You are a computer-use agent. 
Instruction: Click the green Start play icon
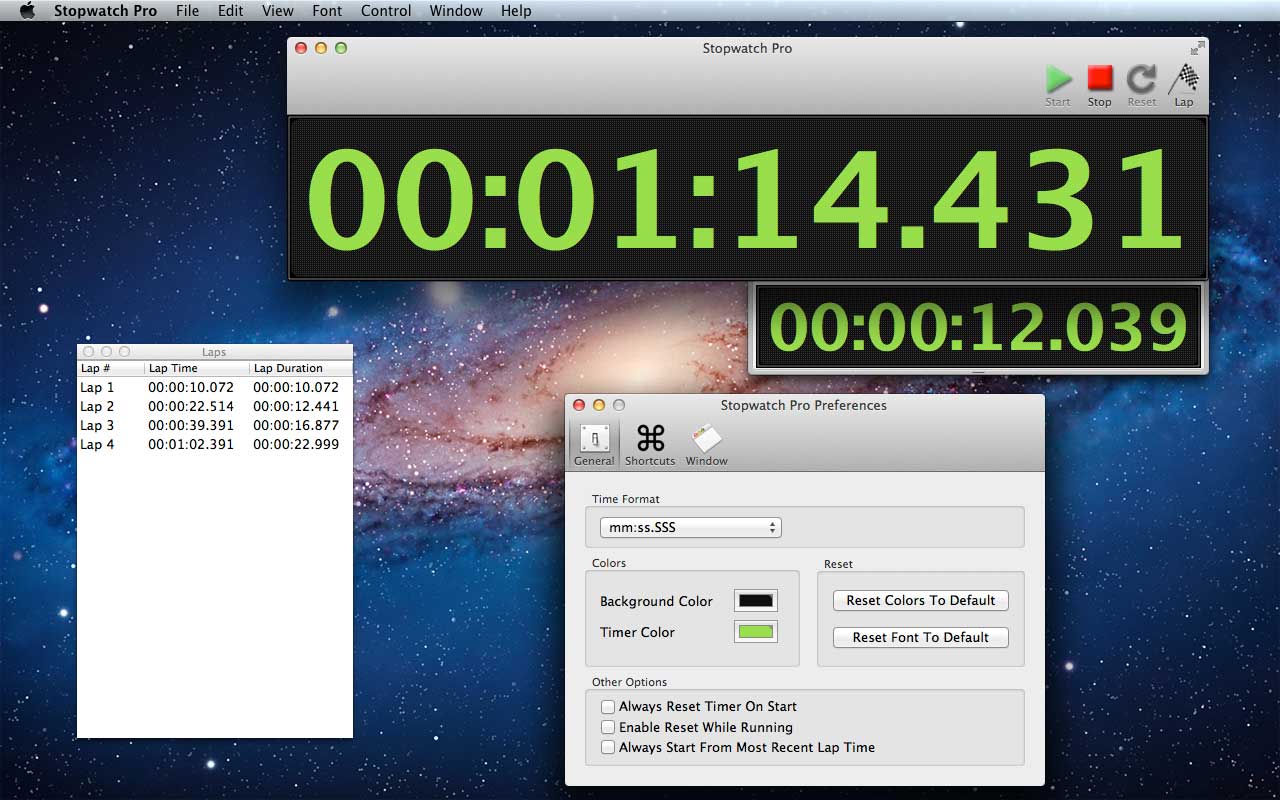pyautogui.click(x=1058, y=80)
